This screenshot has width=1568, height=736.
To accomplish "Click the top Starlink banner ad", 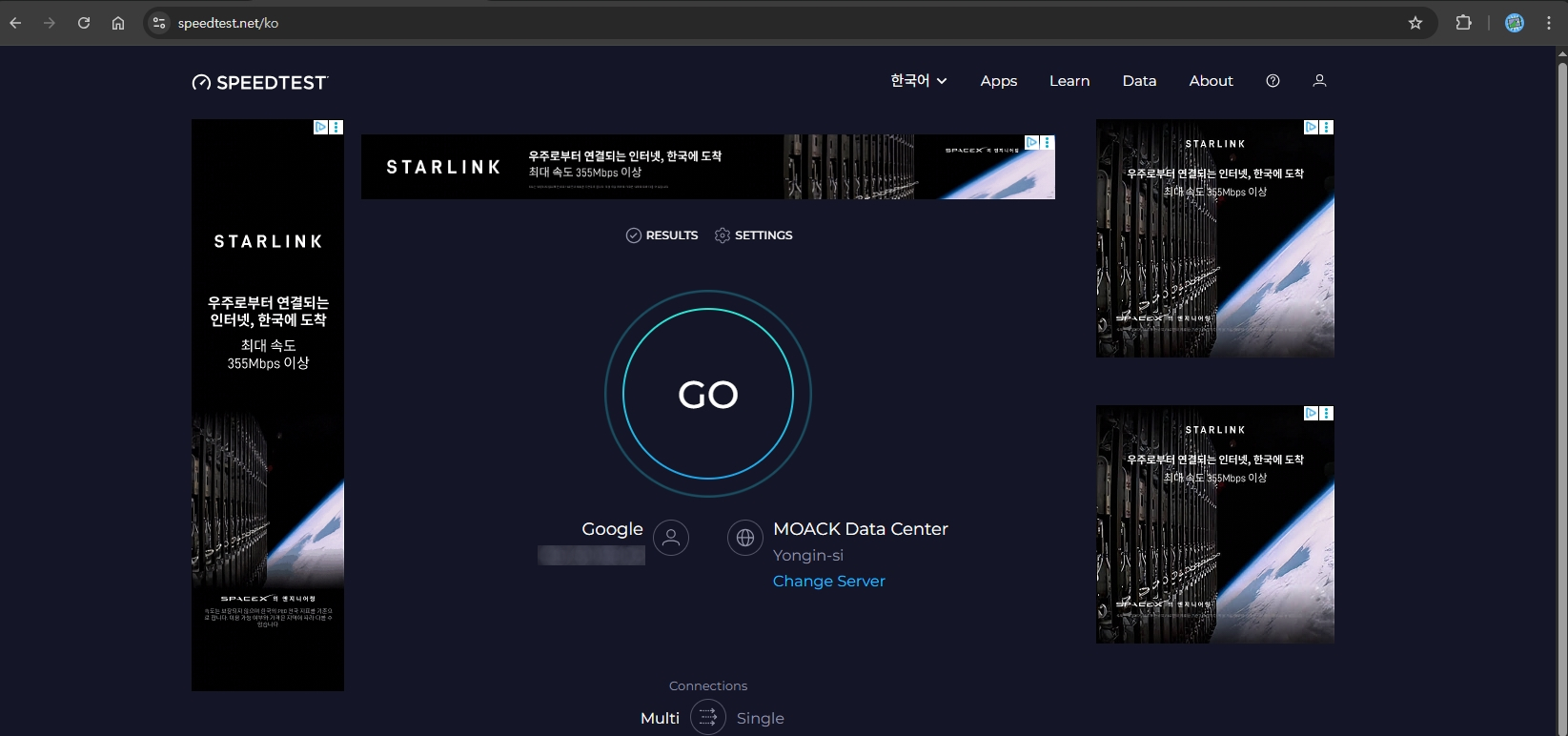I will pos(708,167).
